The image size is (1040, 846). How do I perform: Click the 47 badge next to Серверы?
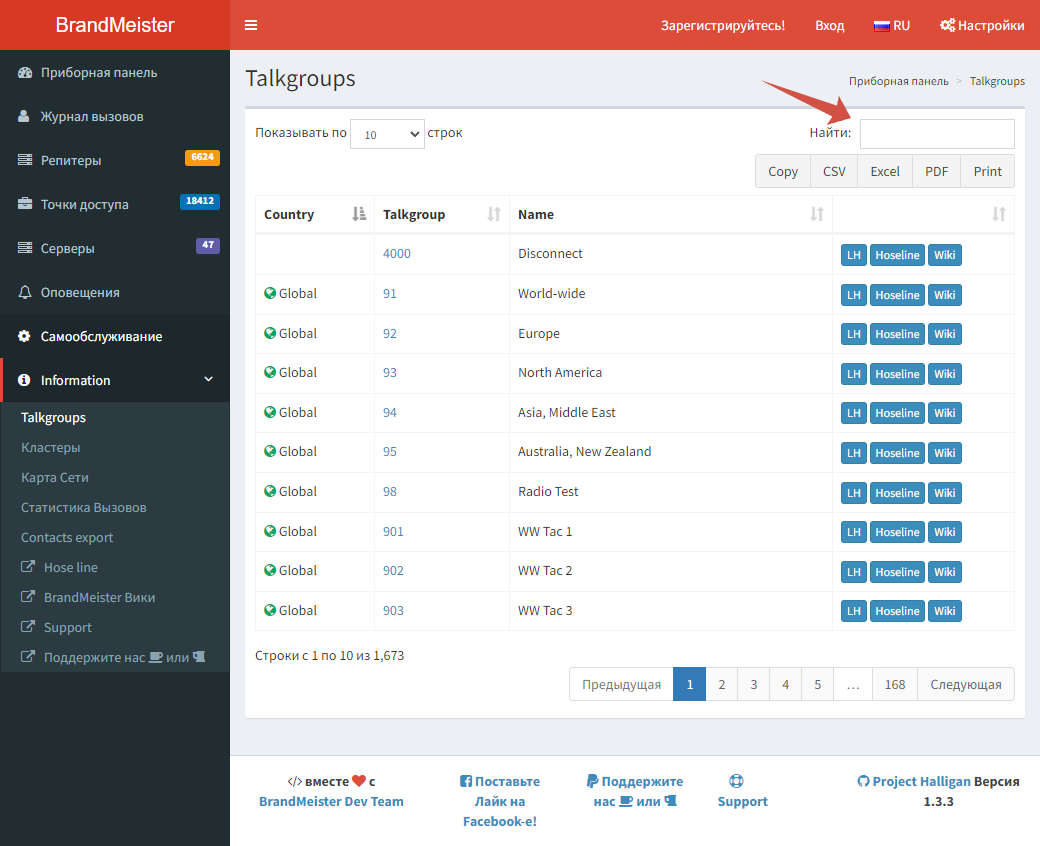pos(208,245)
